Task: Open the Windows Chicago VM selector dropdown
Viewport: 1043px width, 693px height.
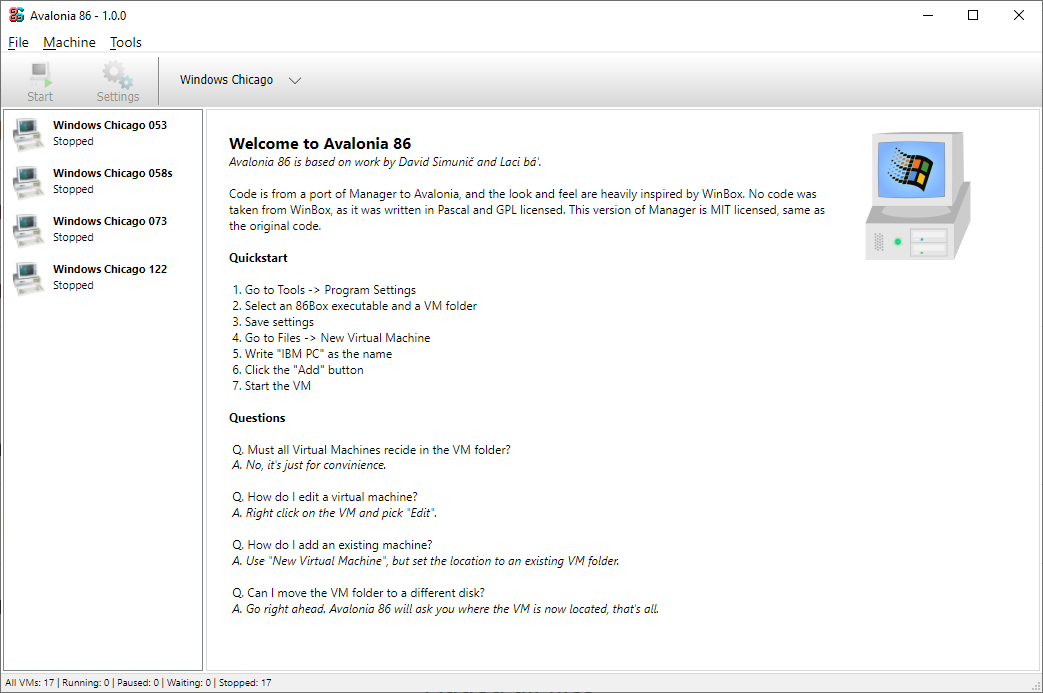Action: point(226,79)
